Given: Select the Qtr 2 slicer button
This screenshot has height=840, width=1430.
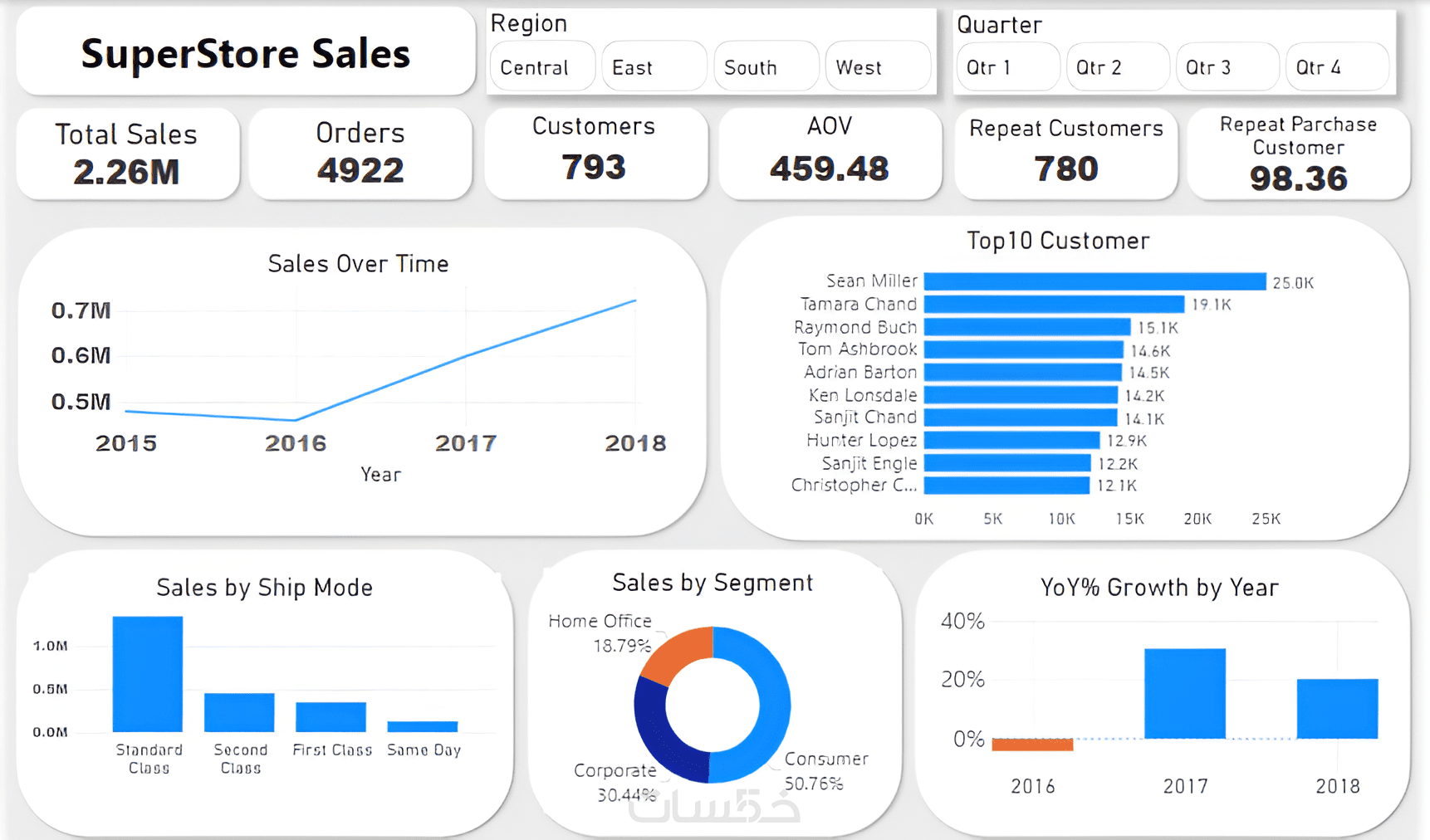Looking at the screenshot, I should tap(1118, 66).
